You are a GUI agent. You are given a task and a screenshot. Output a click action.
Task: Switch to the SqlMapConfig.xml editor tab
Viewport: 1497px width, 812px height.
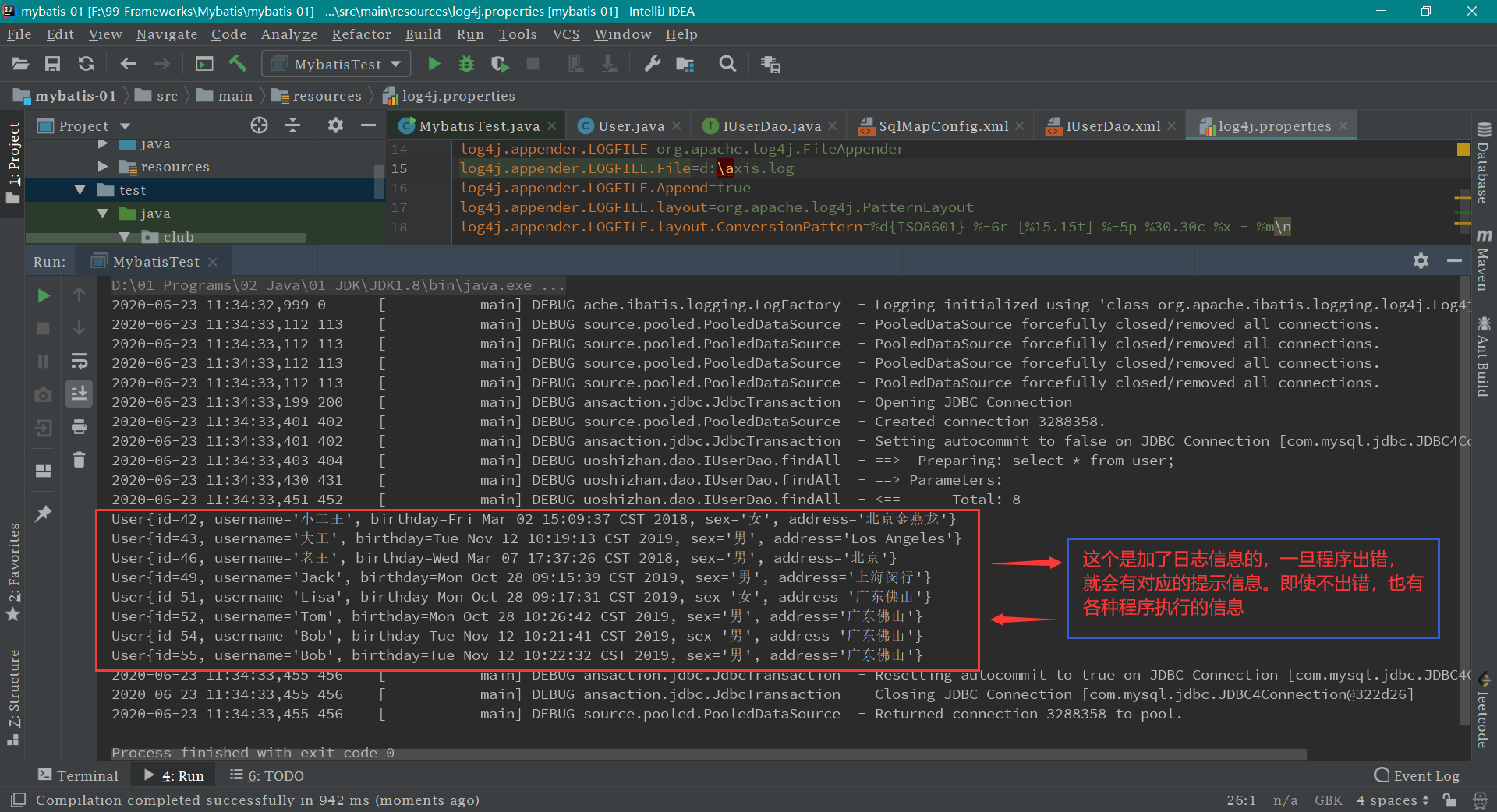tap(943, 126)
